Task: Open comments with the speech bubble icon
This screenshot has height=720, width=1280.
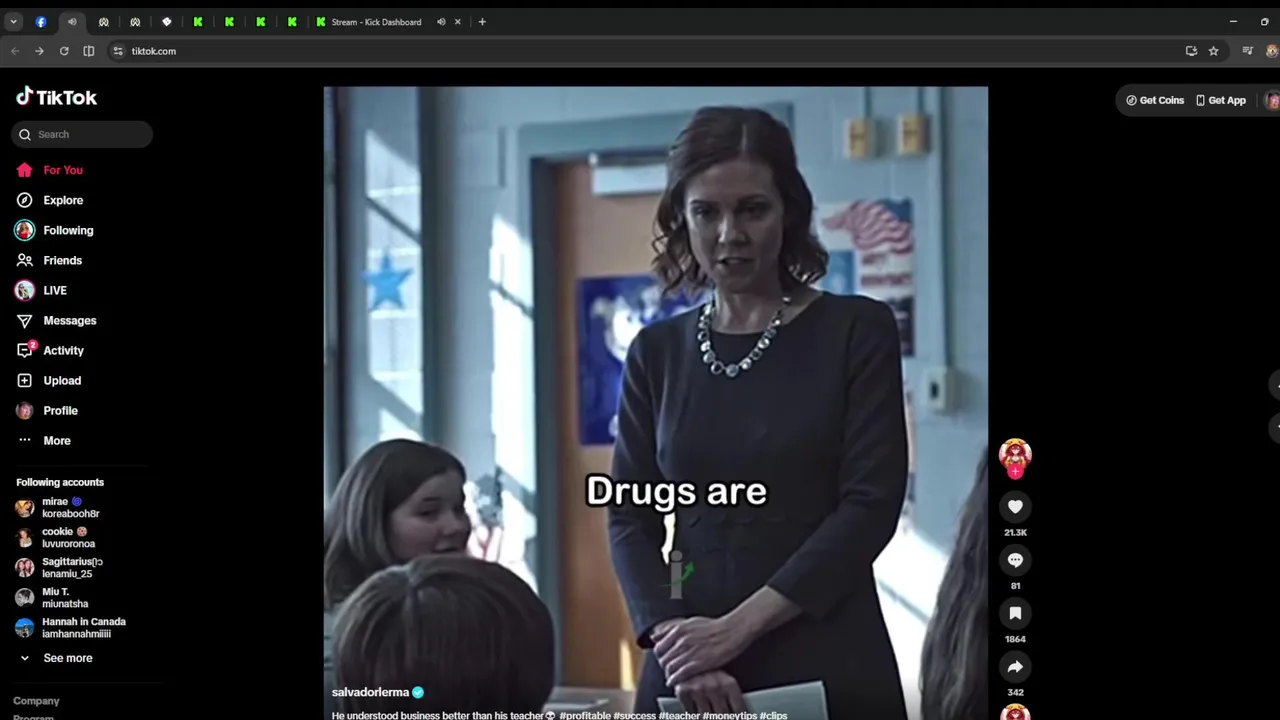Action: pos(1015,560)
